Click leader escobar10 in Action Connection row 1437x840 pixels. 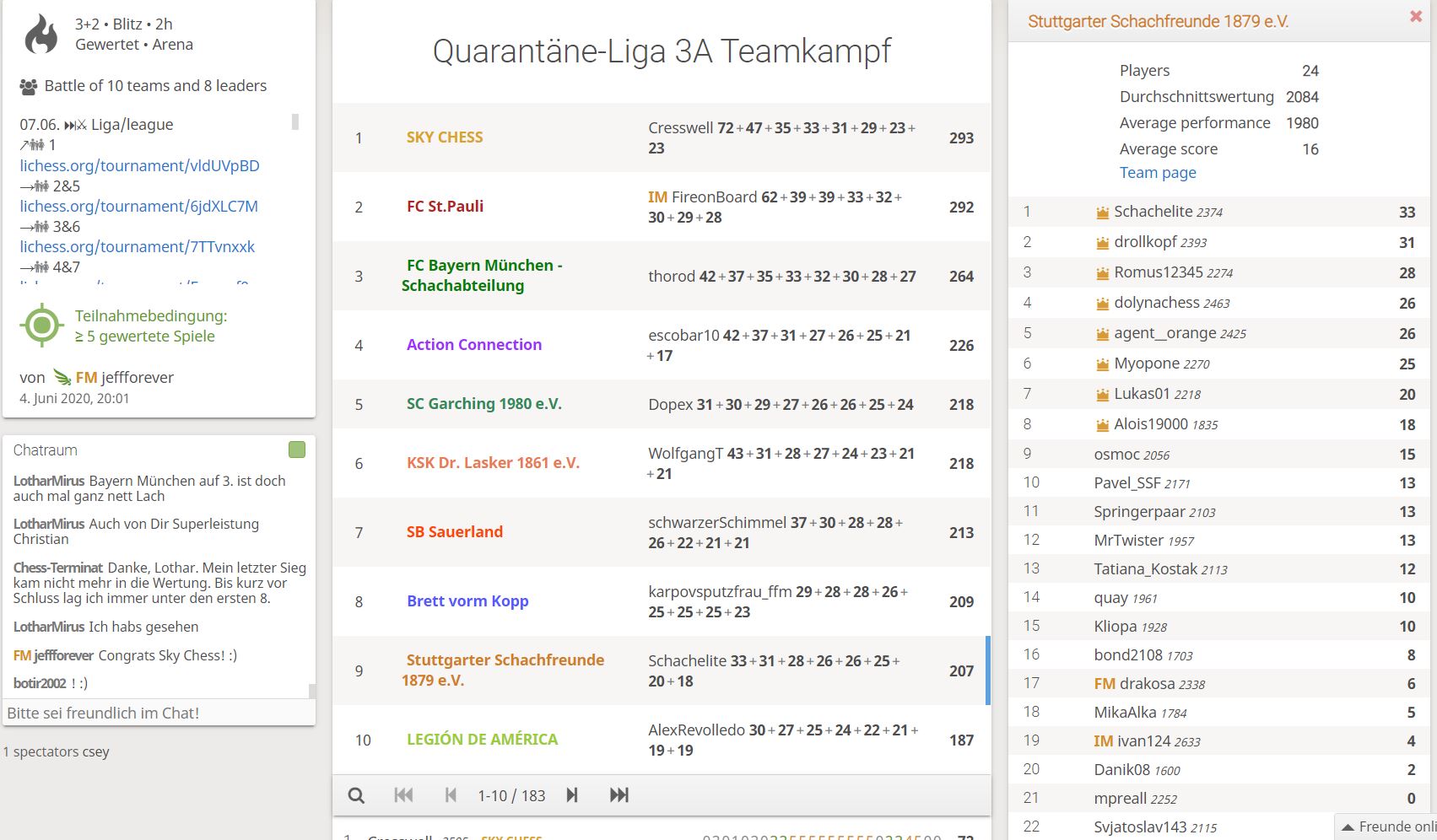click(x=683, y=336)
